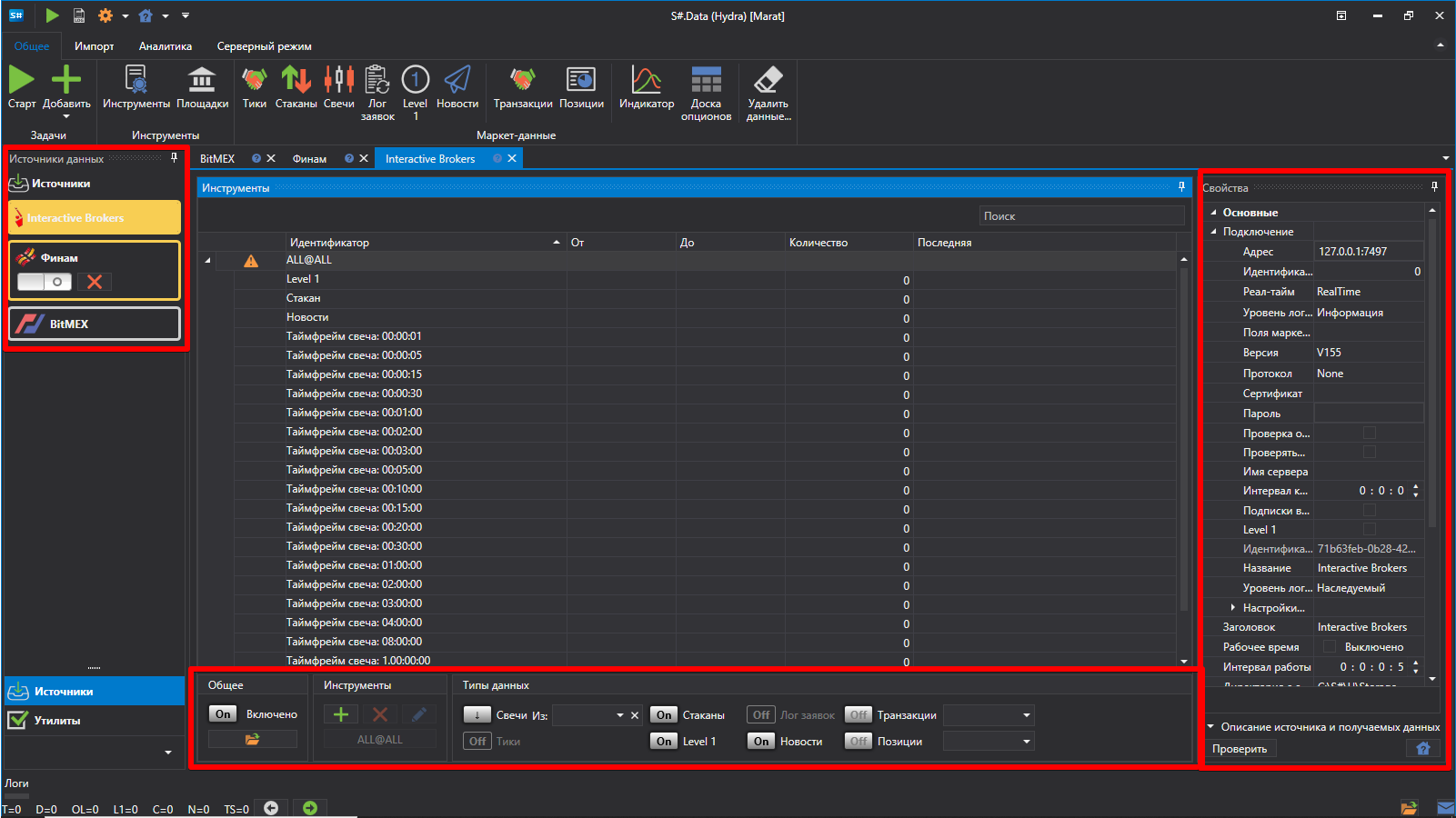Select the Interactive Brokers data source
1456x818 pixels.
(95, 218)
